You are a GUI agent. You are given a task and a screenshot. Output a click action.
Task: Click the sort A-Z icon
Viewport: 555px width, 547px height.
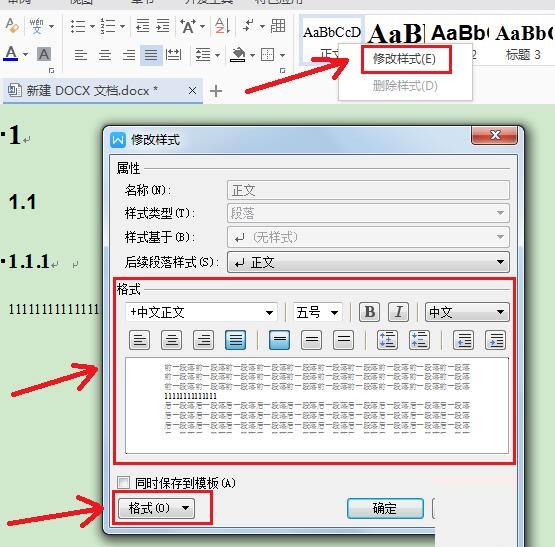click(x=222, y=26)
